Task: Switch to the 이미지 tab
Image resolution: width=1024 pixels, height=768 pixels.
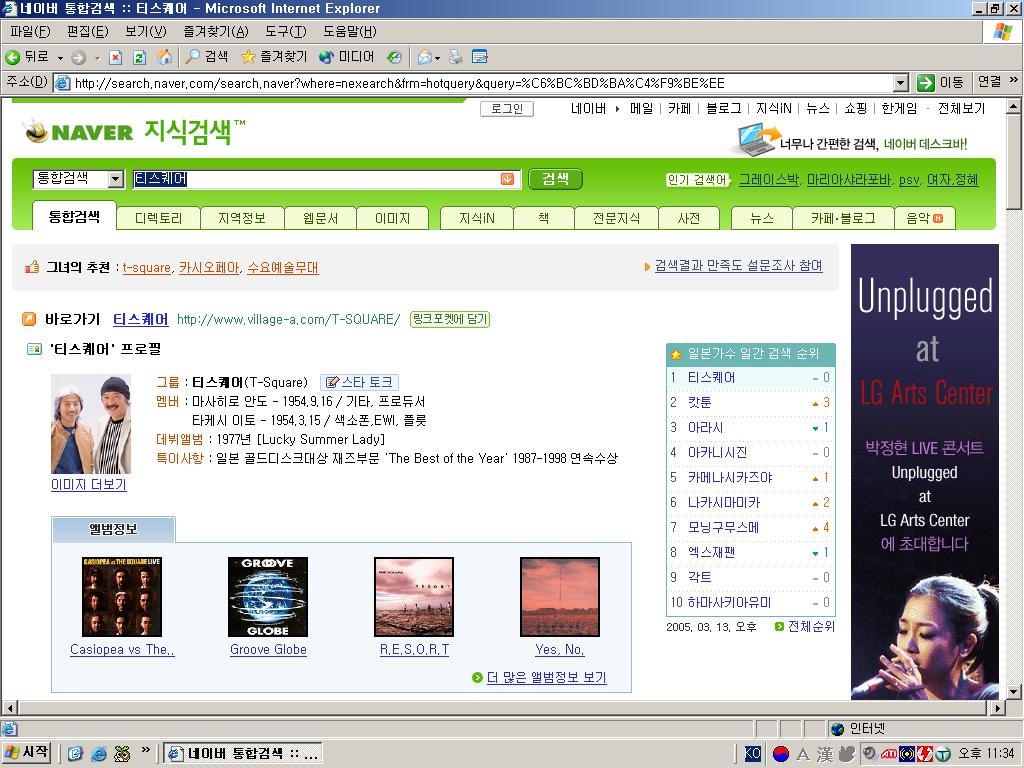Action: coord(392,219)
